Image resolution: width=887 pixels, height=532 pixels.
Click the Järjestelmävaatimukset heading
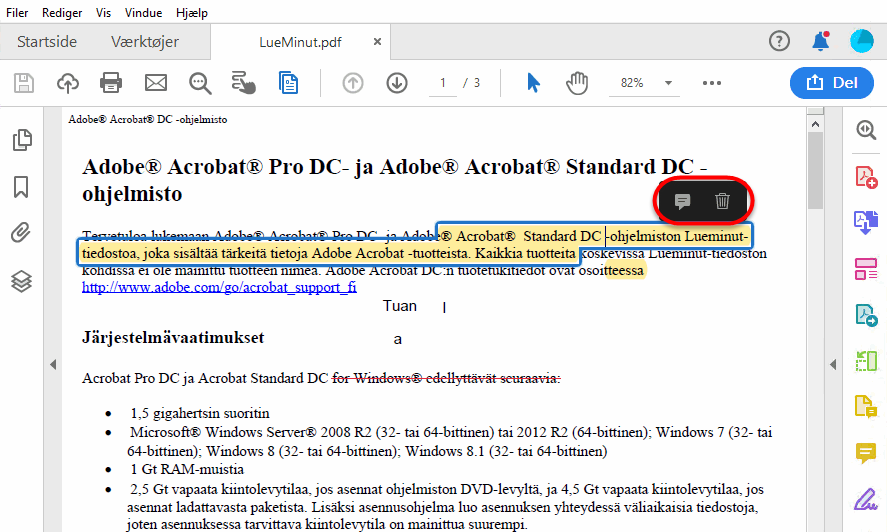coord(173,338)
